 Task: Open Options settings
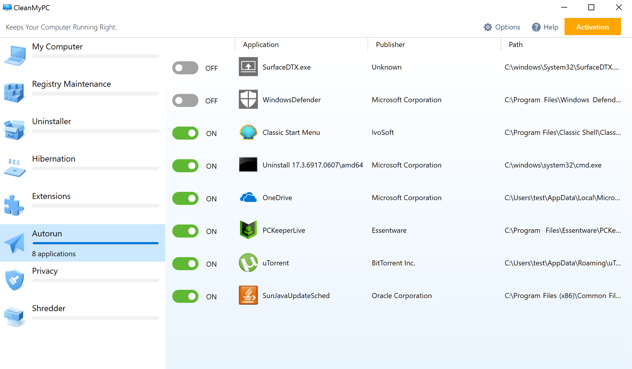click(502, 27)
